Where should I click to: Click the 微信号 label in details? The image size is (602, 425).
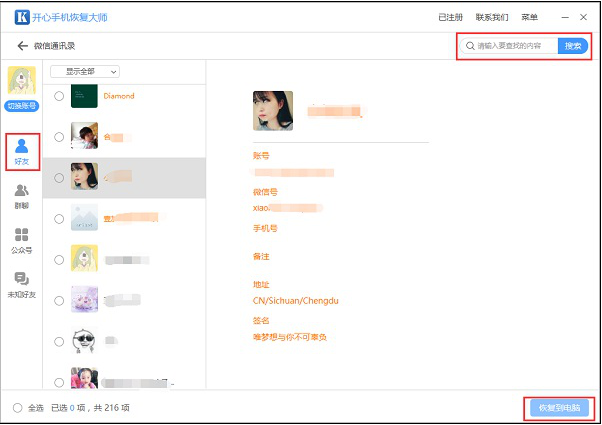(265, 192)
